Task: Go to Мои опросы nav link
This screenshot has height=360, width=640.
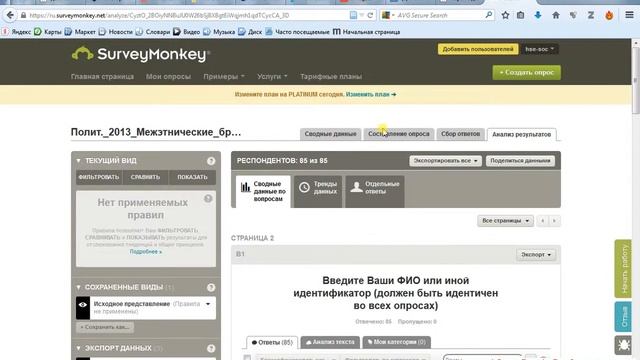Action: click(x=168, y=76)
